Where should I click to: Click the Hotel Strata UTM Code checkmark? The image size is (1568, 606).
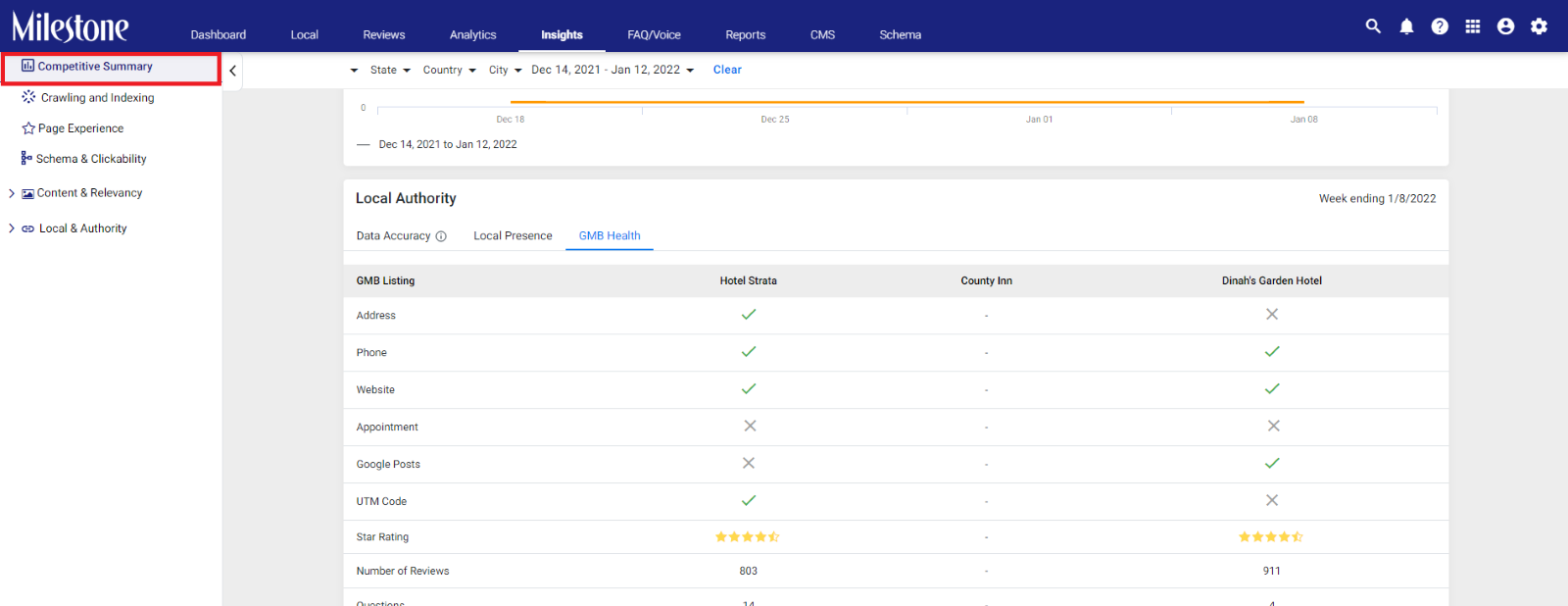749,501
